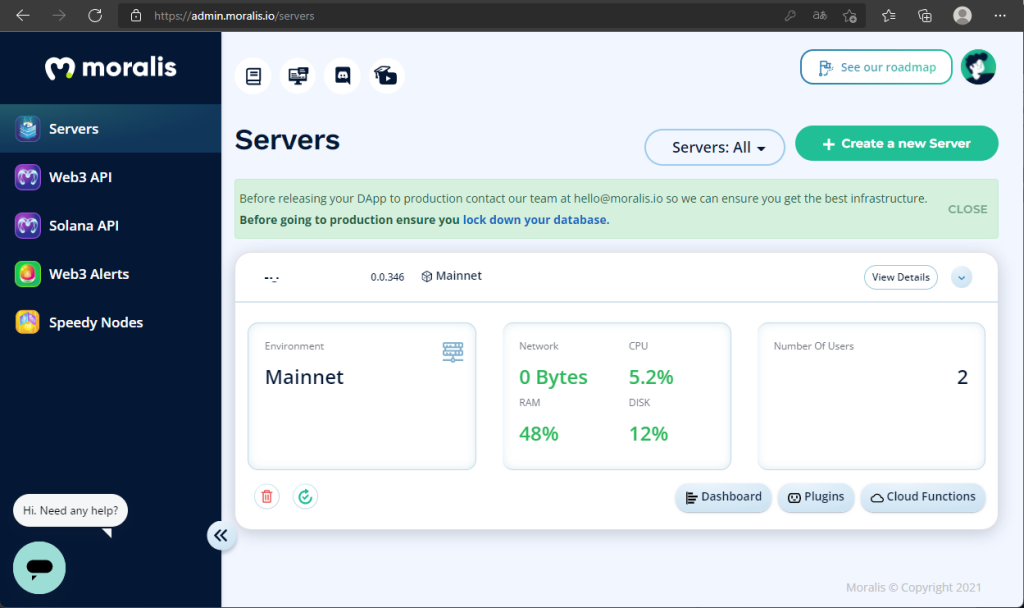Click Create a new Server button
Screen dimensions: 1024x608
click(x=896, y=144)
